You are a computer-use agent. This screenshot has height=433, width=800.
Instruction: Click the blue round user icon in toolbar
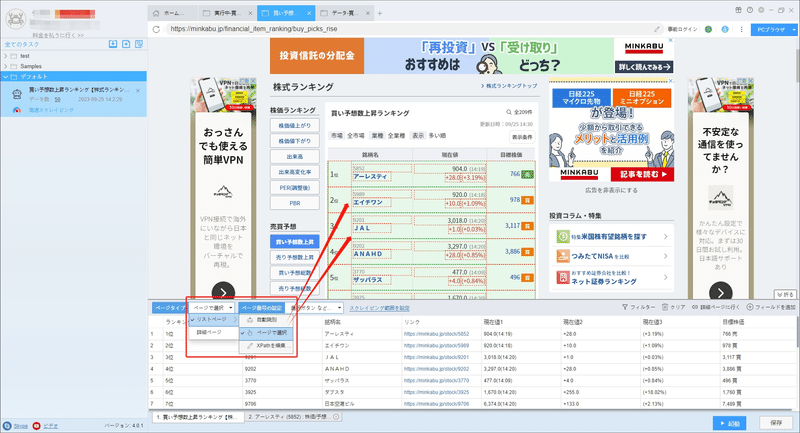[725, 30]
